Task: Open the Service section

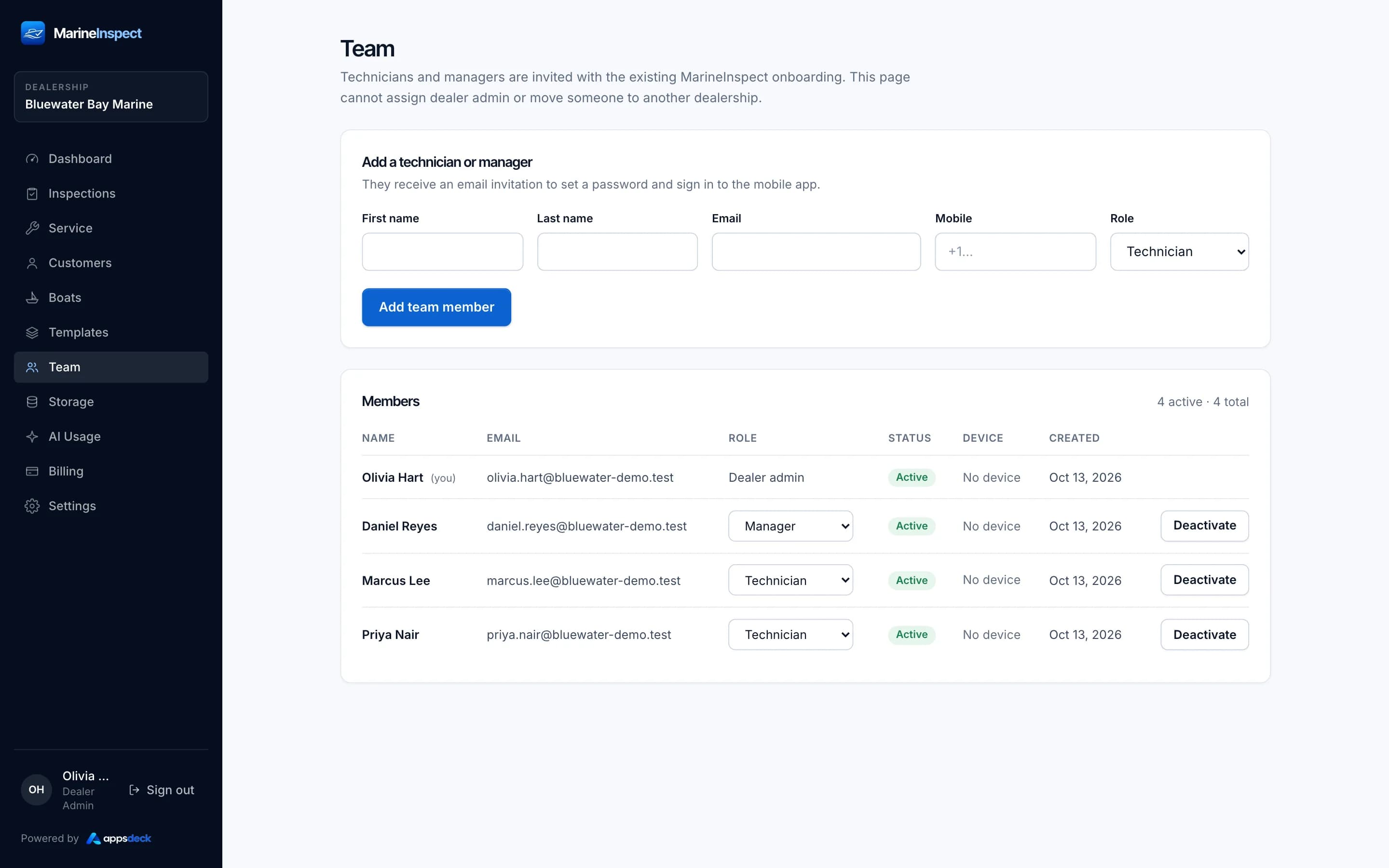Action: coord(111,228)
